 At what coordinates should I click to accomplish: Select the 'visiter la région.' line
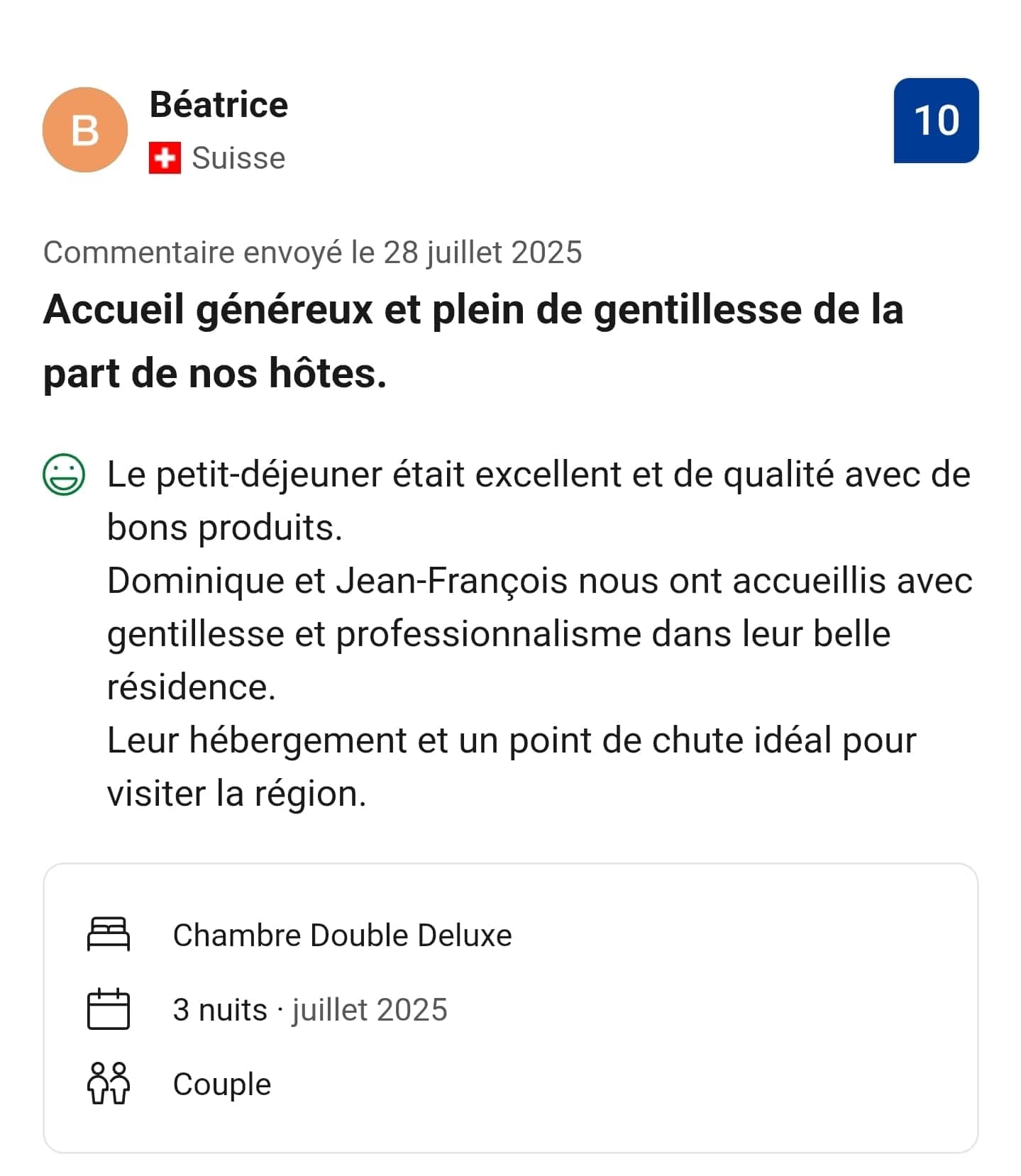236,794
